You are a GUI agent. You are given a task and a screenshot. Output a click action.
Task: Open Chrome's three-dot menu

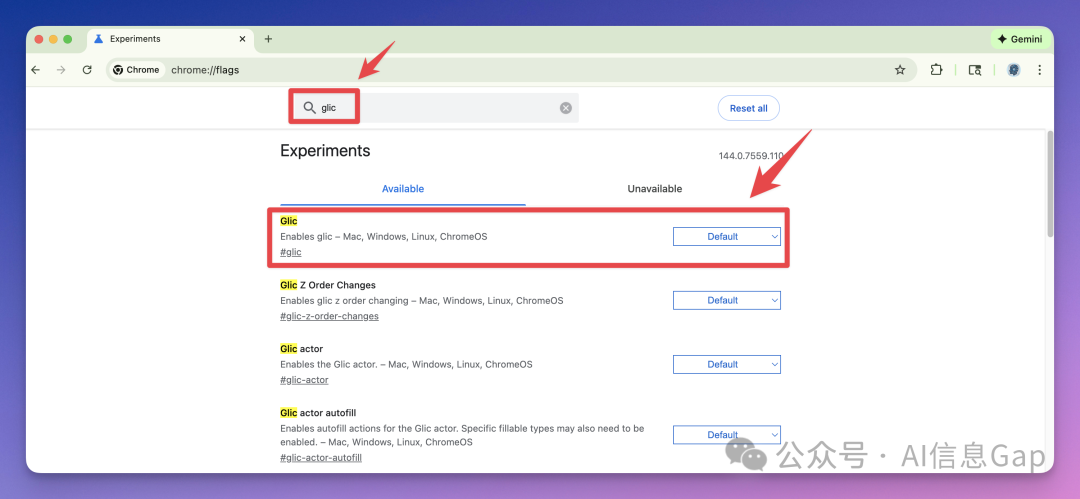(x=1039, y=70)
